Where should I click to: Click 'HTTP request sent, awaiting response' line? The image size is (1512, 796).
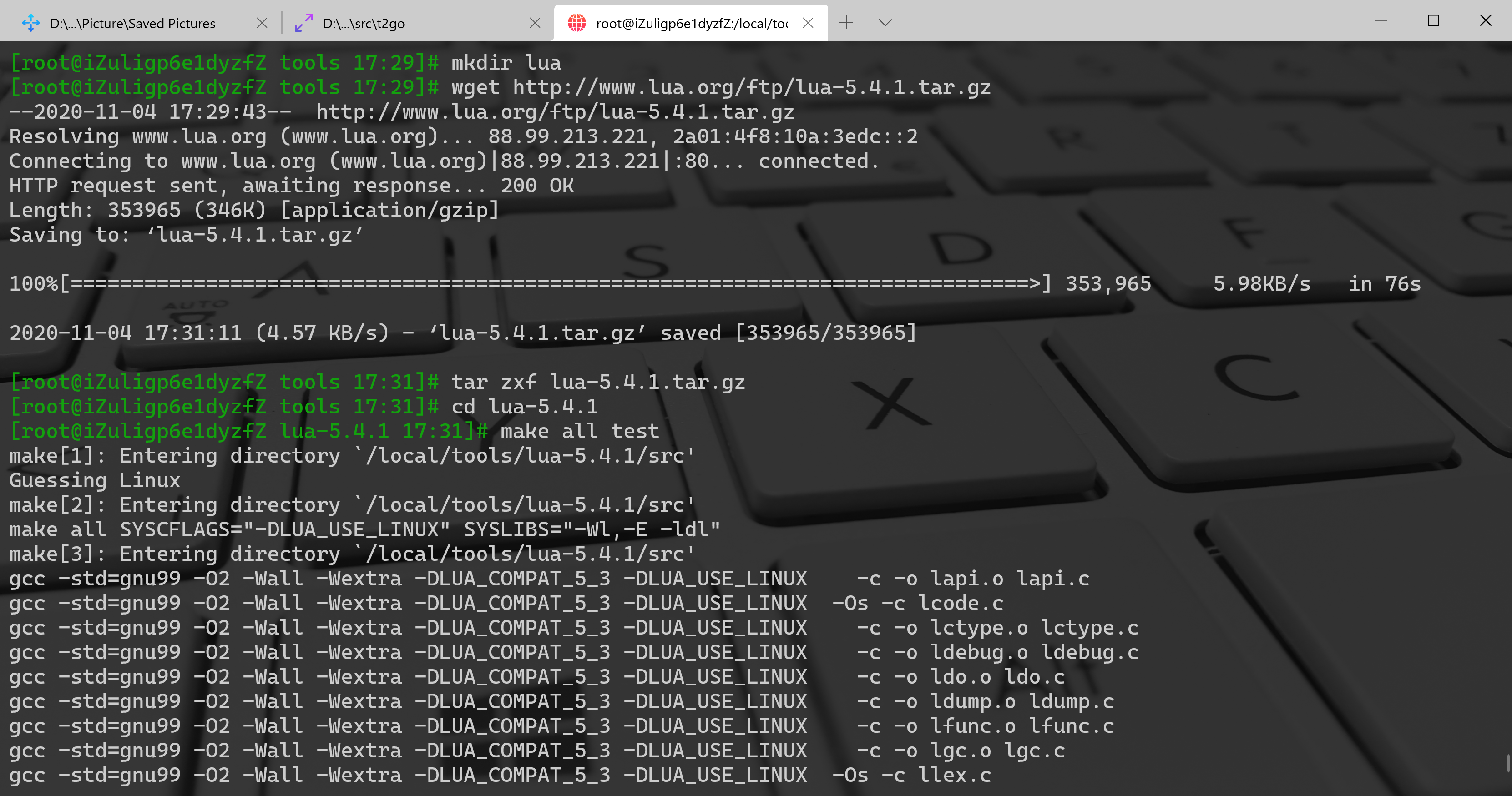click(x=291, y=186)
